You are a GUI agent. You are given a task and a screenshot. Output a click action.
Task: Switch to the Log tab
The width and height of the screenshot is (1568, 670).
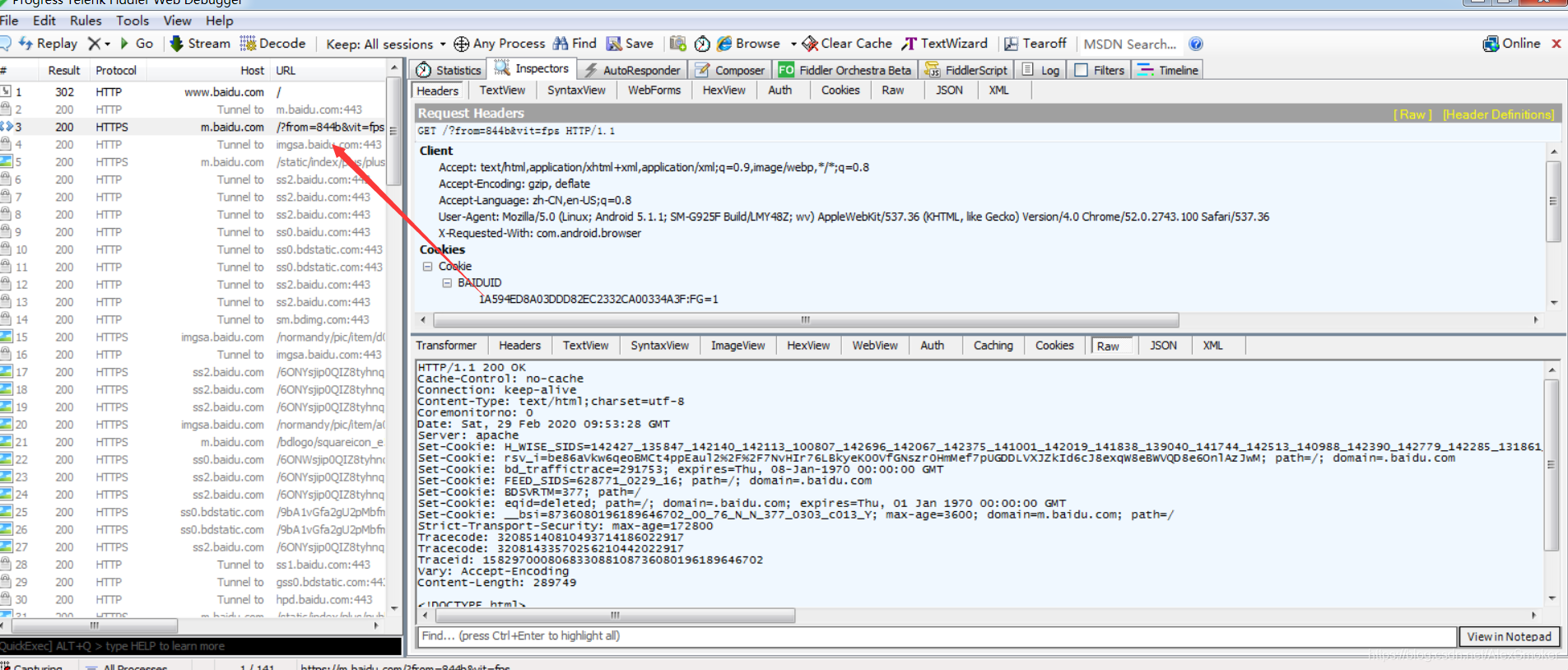1040,70
